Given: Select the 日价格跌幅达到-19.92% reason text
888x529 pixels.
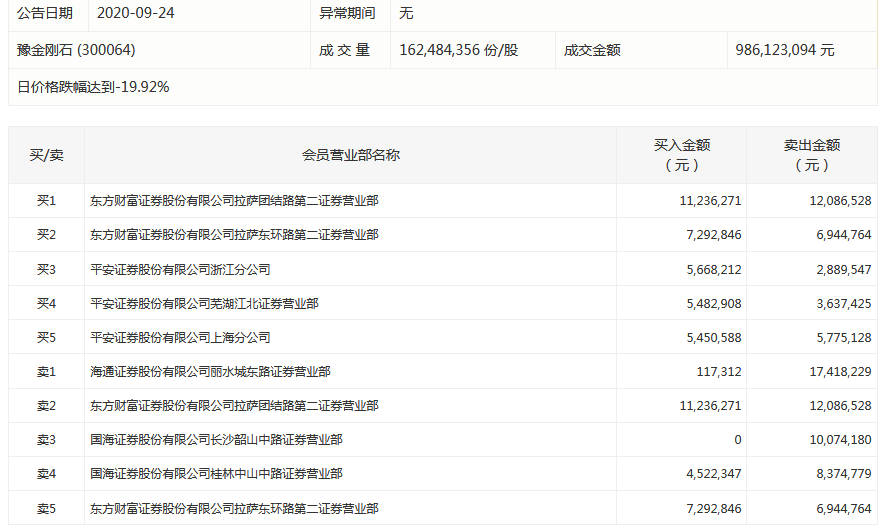Looking at the screenshot, I should [93, 87].
